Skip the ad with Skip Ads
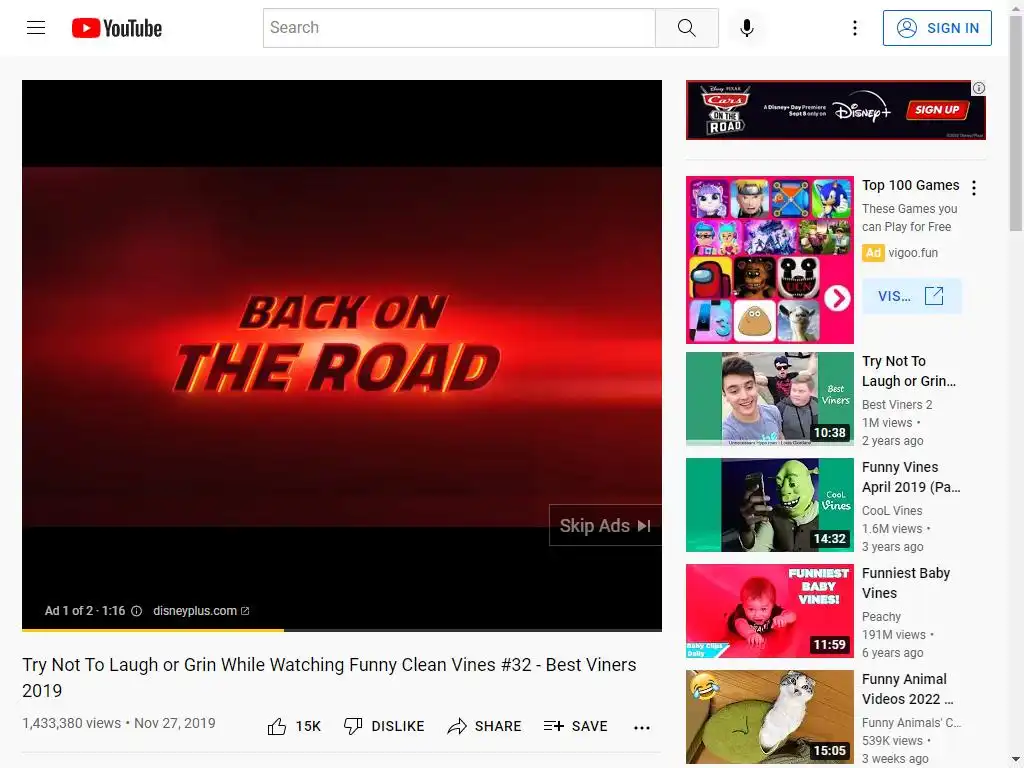Image resolution: width=1024 pixels, height=768 pixels. click(x=605, y=526)
